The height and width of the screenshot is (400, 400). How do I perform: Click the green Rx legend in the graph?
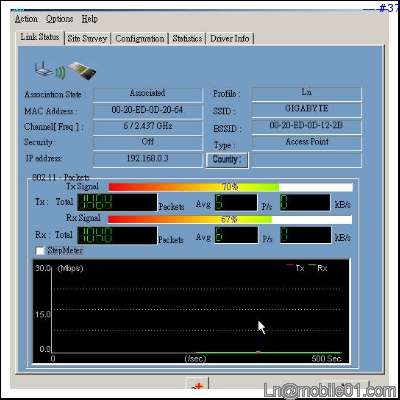[x=317, y=268]
